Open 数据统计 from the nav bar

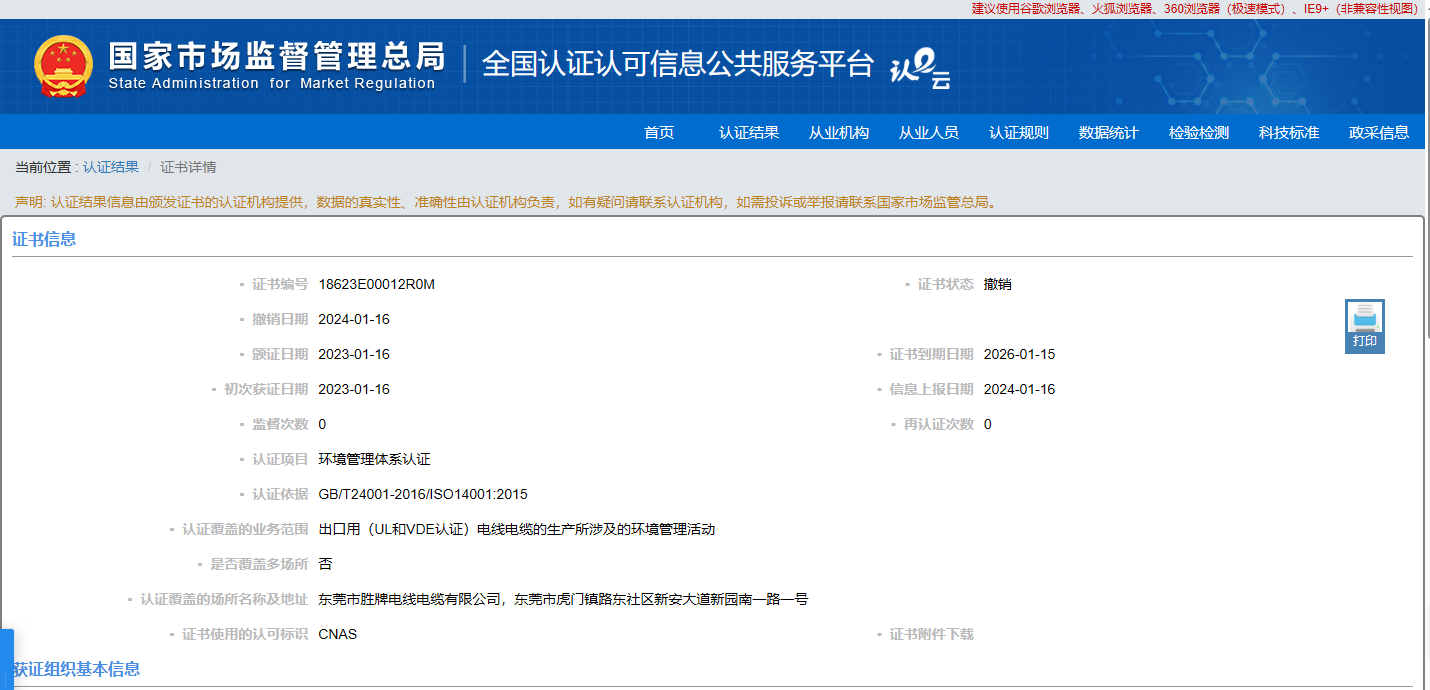coord(1109,132)
